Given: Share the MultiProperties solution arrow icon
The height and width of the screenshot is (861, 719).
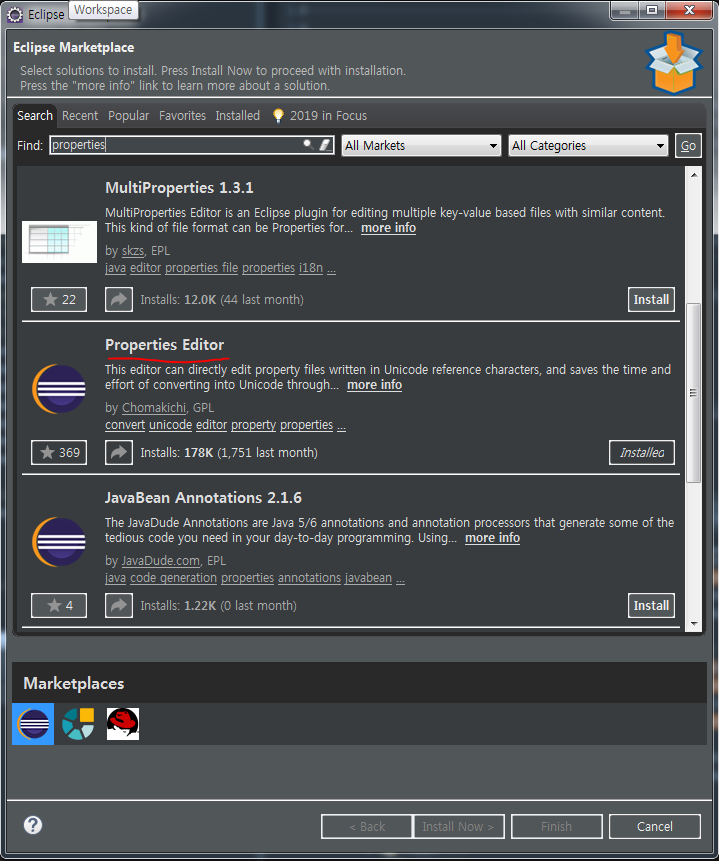Looking at the screenshot, I should tap(119, 299).
